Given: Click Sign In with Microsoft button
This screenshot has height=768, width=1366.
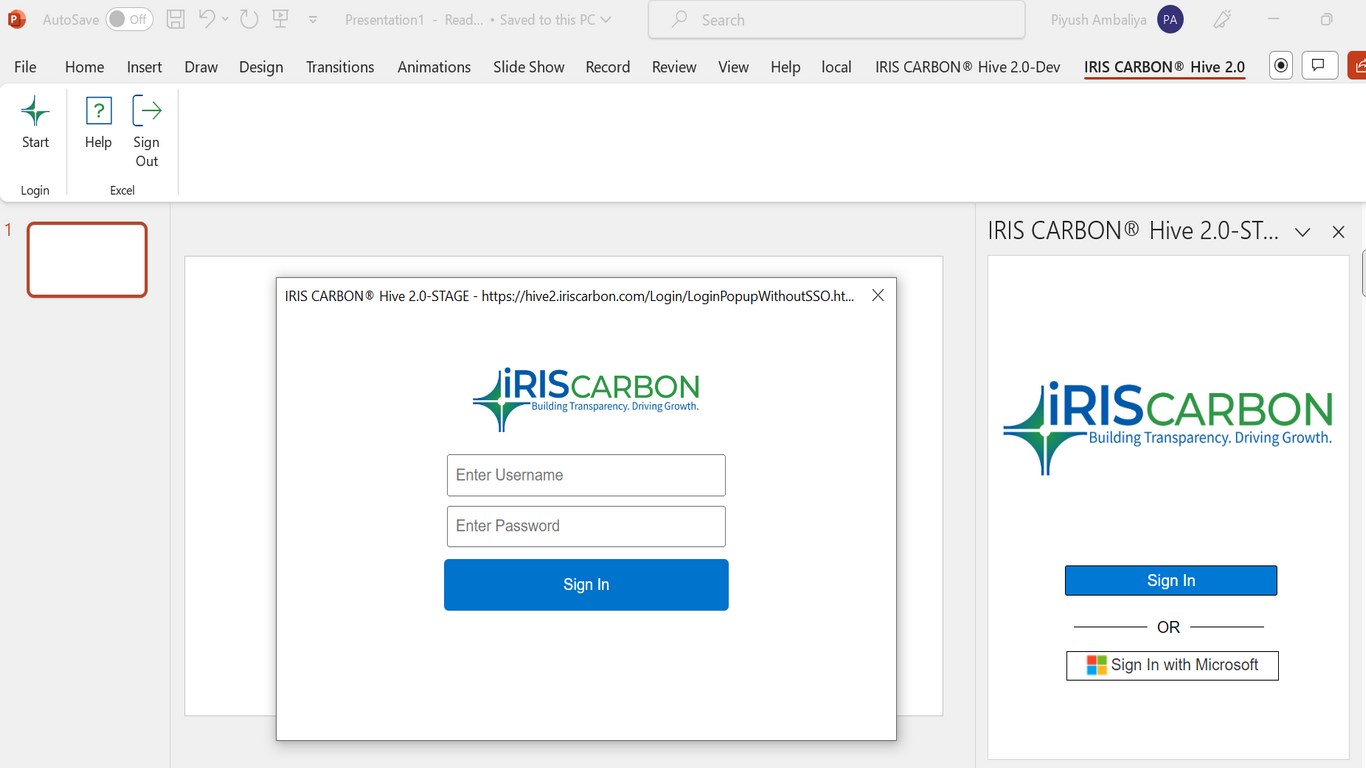Looking at the screenshot, I should pos(1172,665).
